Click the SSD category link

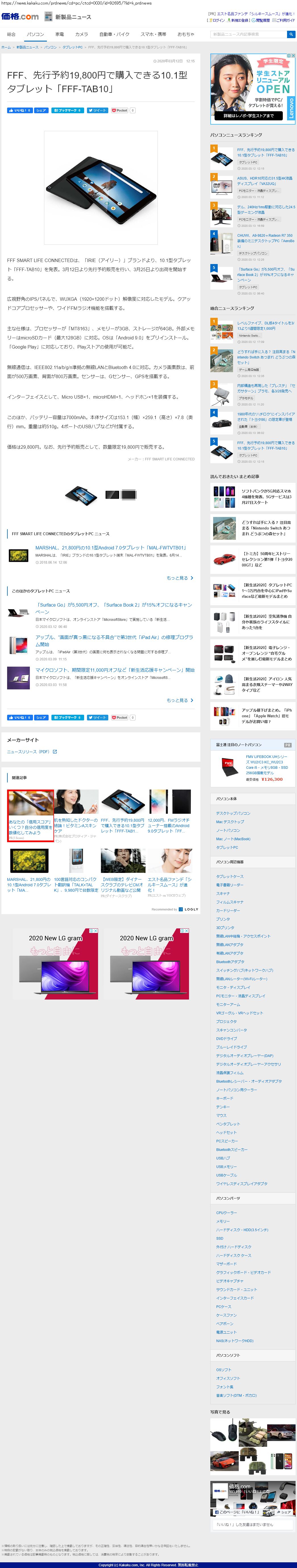click(220, 1239)
